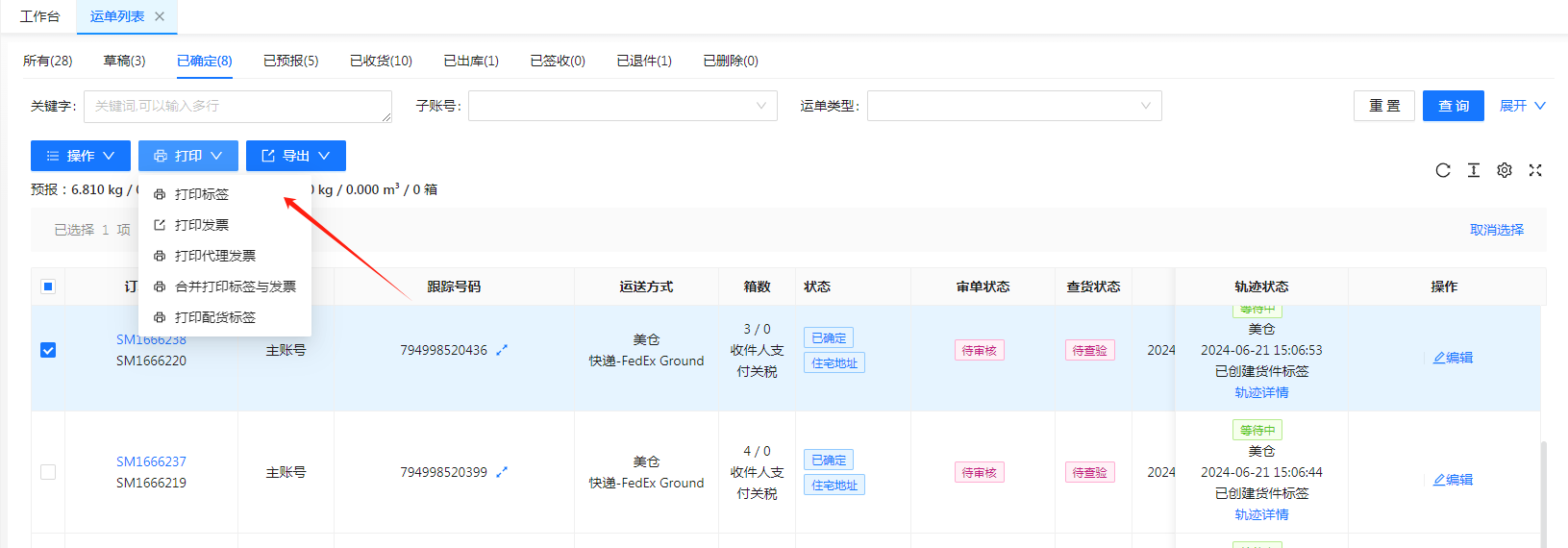Expand the 导出 dropdown button
The image size is (1568, 548).
[295, 156]
